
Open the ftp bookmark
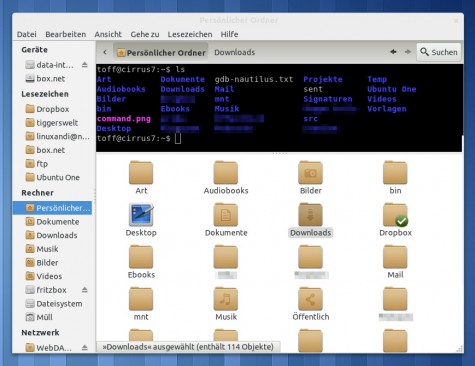[52, 164]
